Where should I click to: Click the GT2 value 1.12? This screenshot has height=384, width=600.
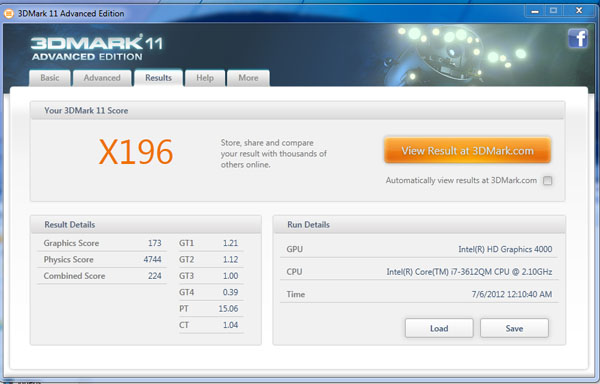[x=230, y=260]
